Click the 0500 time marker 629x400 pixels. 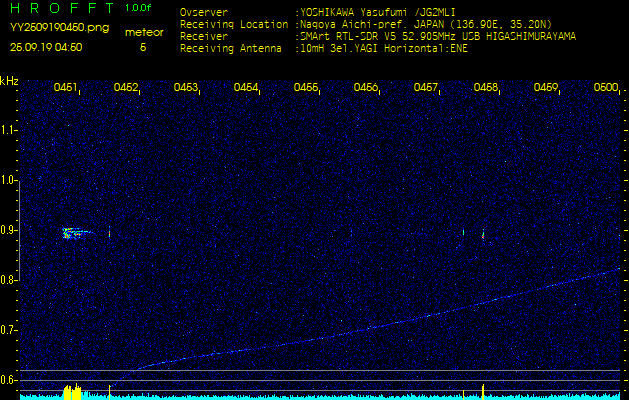point(606,88)
